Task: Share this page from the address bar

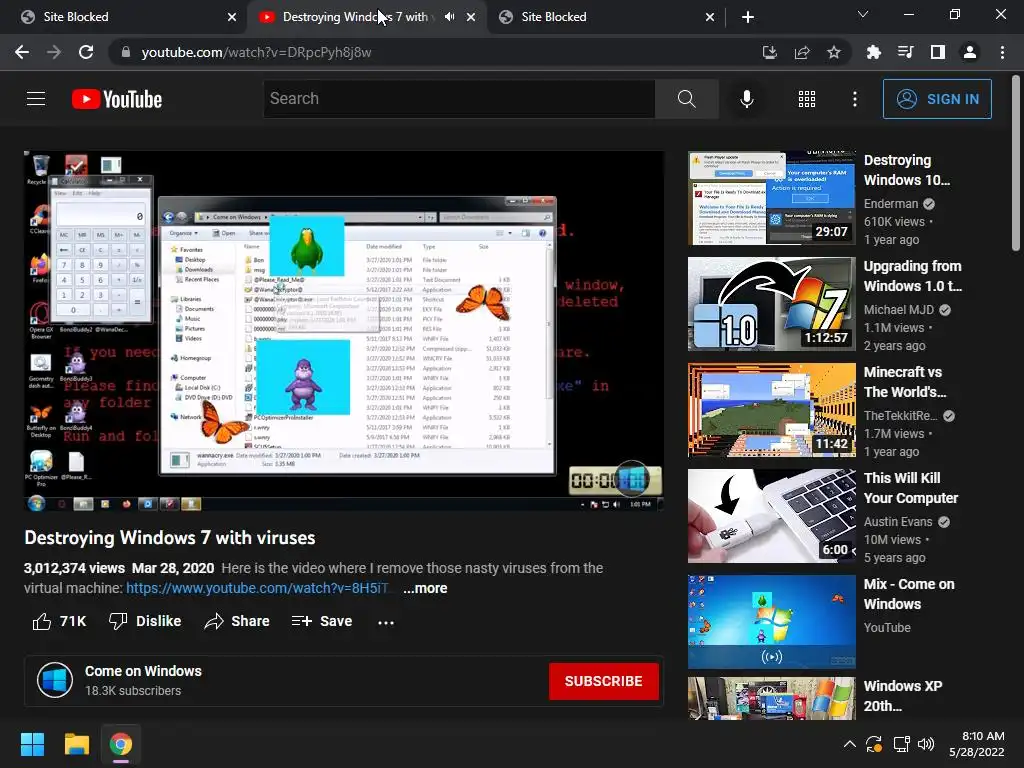Action: coord(802,52)
